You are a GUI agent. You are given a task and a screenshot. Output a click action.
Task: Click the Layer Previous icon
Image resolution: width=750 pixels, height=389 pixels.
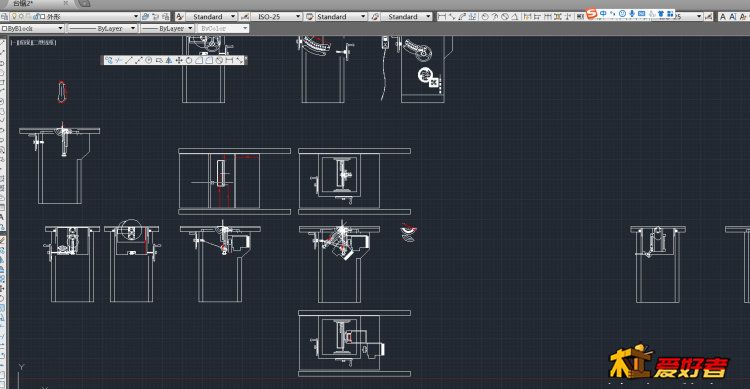pyautogui.click(x=155, y=17)
